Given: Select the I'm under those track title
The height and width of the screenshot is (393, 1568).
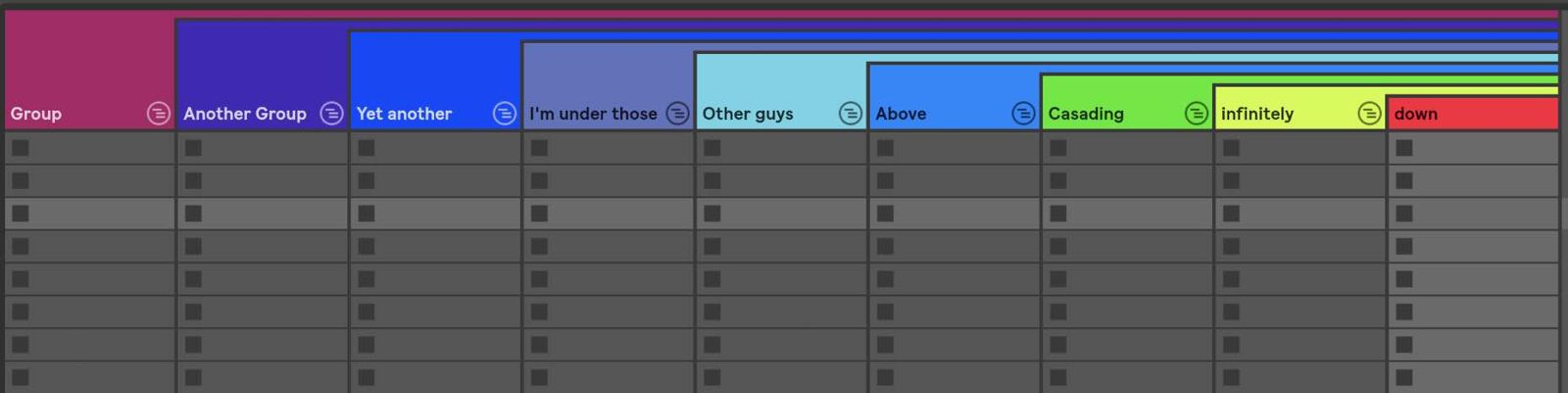Looking at the screenshot, I should 593,114.
